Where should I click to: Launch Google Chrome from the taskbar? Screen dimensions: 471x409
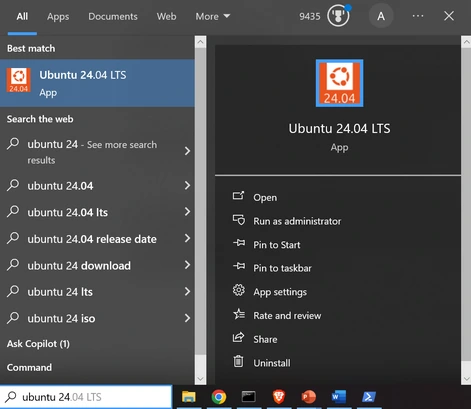(x=219, y=397)
